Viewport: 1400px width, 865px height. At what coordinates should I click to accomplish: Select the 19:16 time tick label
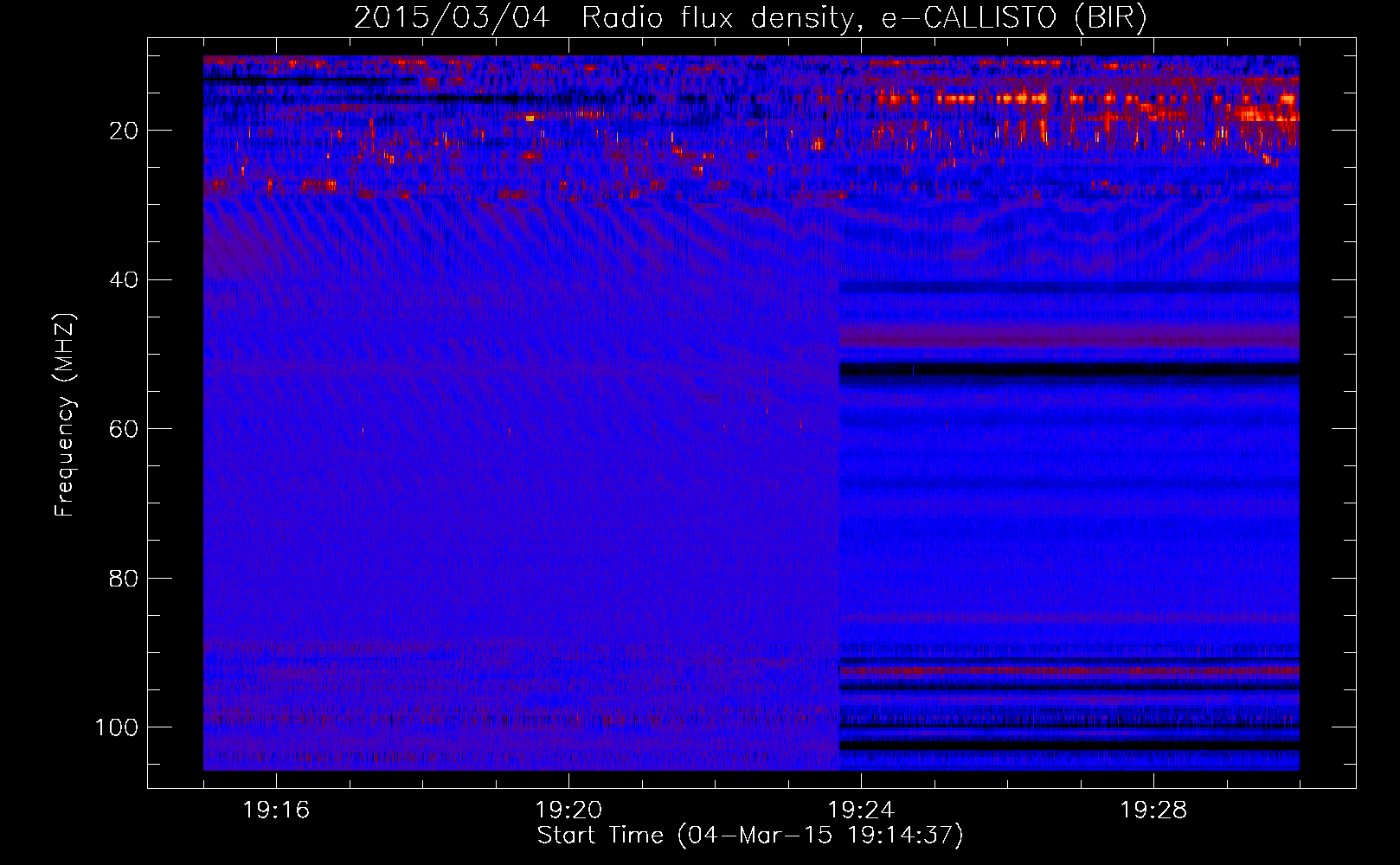276,811
